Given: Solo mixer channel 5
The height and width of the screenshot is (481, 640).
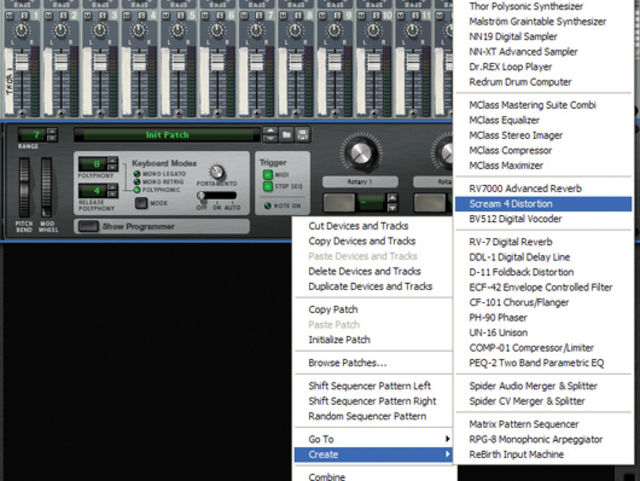Looking at the screenshot, I should pos(180,16).
